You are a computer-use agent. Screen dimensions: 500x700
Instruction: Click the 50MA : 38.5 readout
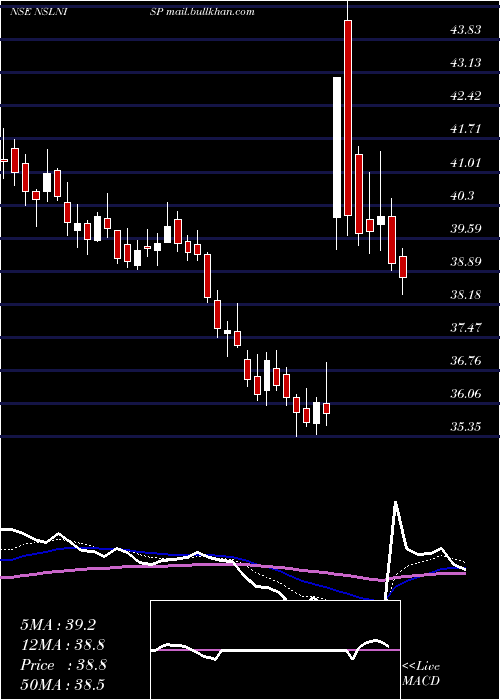[63, 684]
